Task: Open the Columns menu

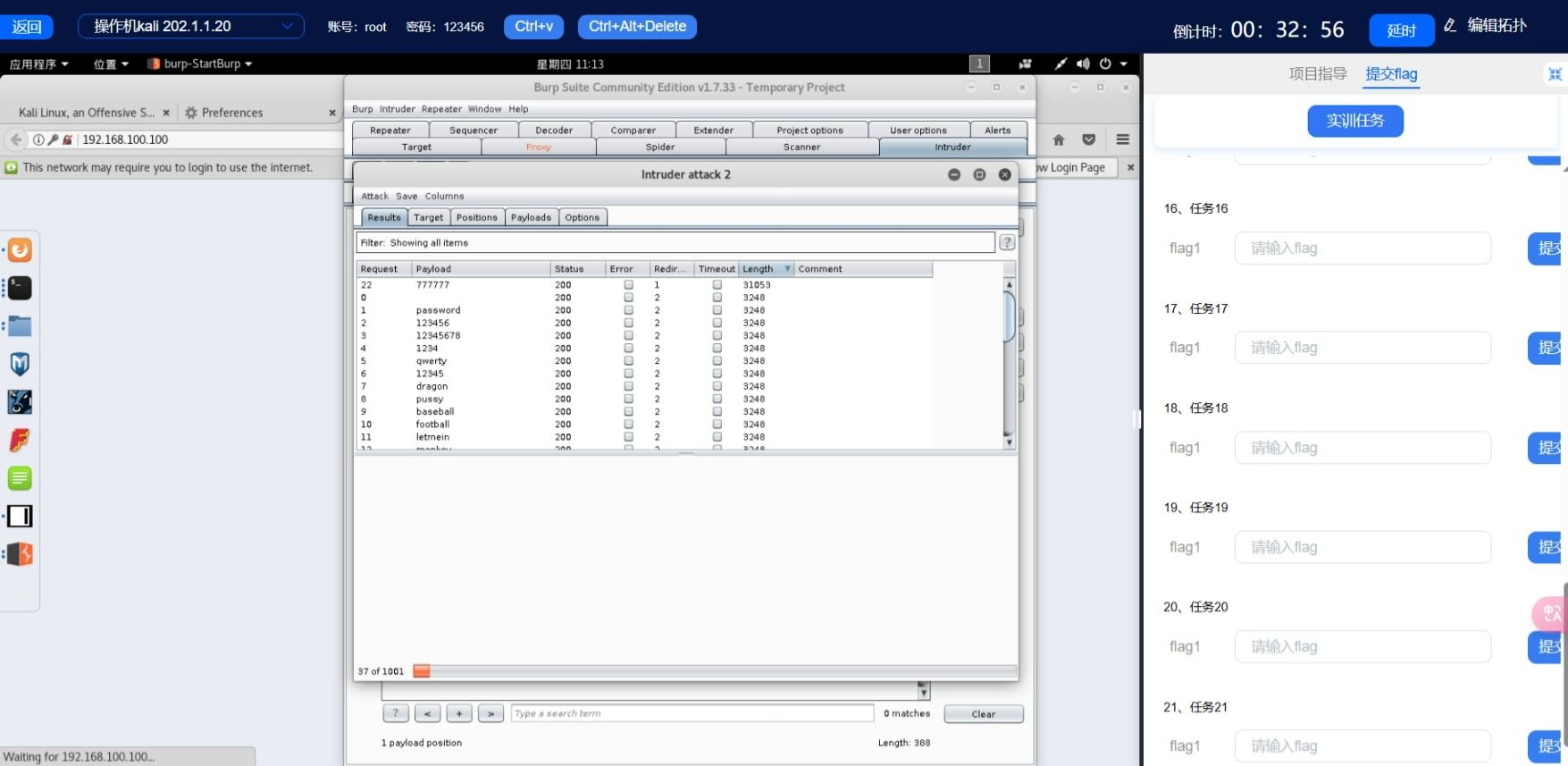Action: (x=444, y=196)
